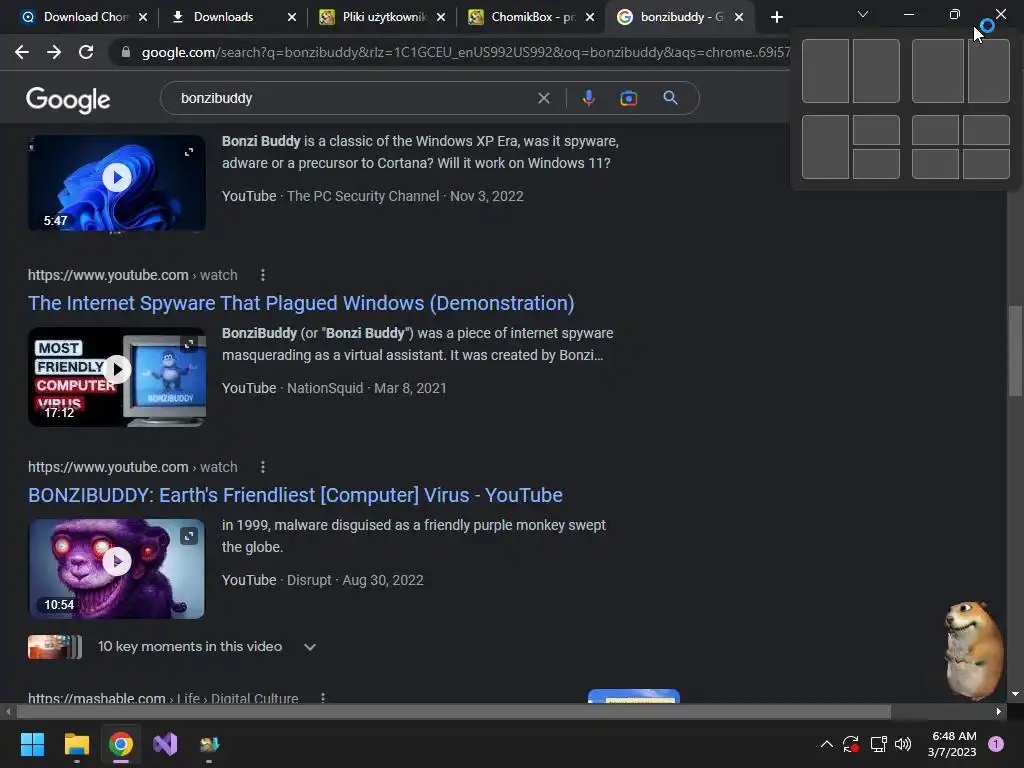Snap window to top-left quadrant of four-grid layout
Image resolution: width=1024 pixels, height=768 pixels.
click(x=935, y=130)
